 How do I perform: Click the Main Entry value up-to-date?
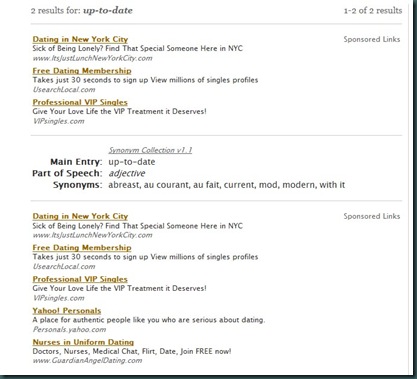point(132,162)
